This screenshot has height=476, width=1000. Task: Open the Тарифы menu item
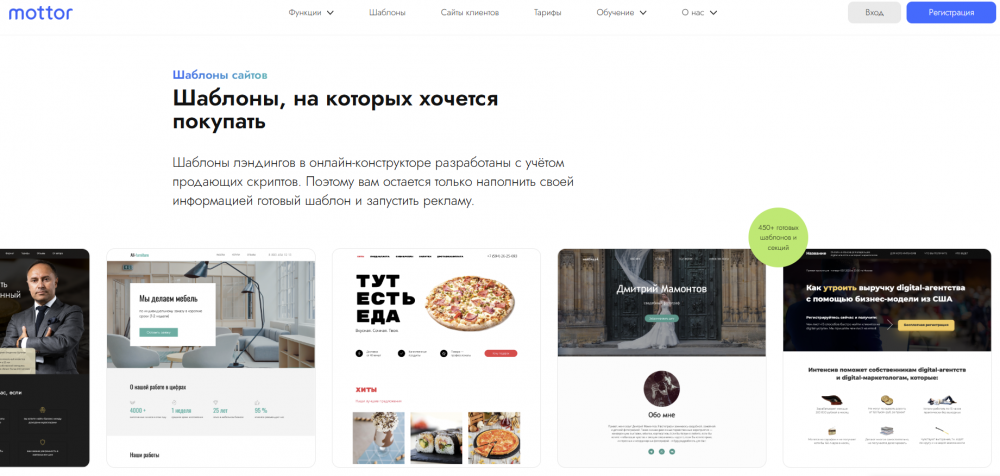click(x=547, y=13)
